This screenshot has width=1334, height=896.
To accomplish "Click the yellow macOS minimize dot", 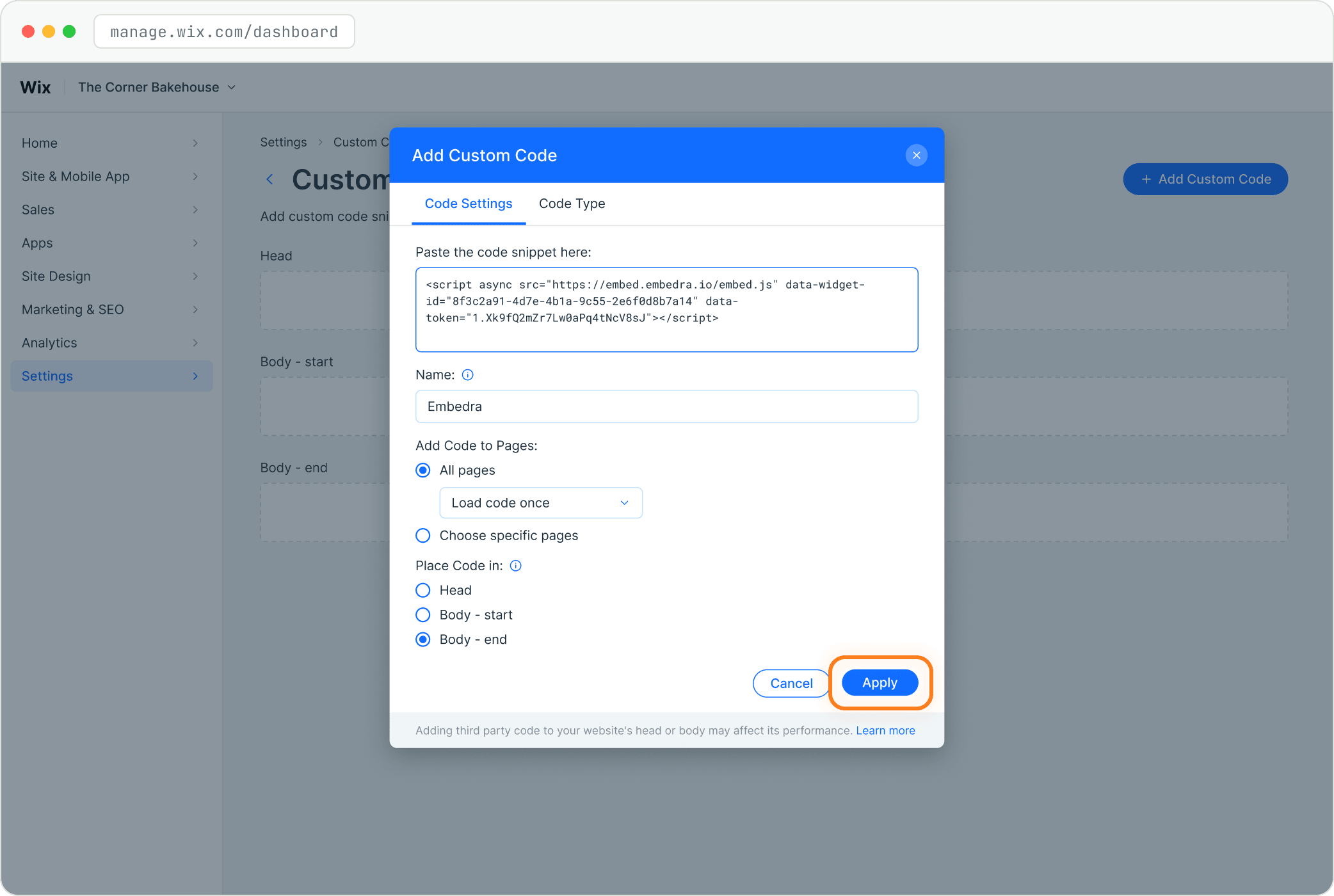I will (49, 31).
